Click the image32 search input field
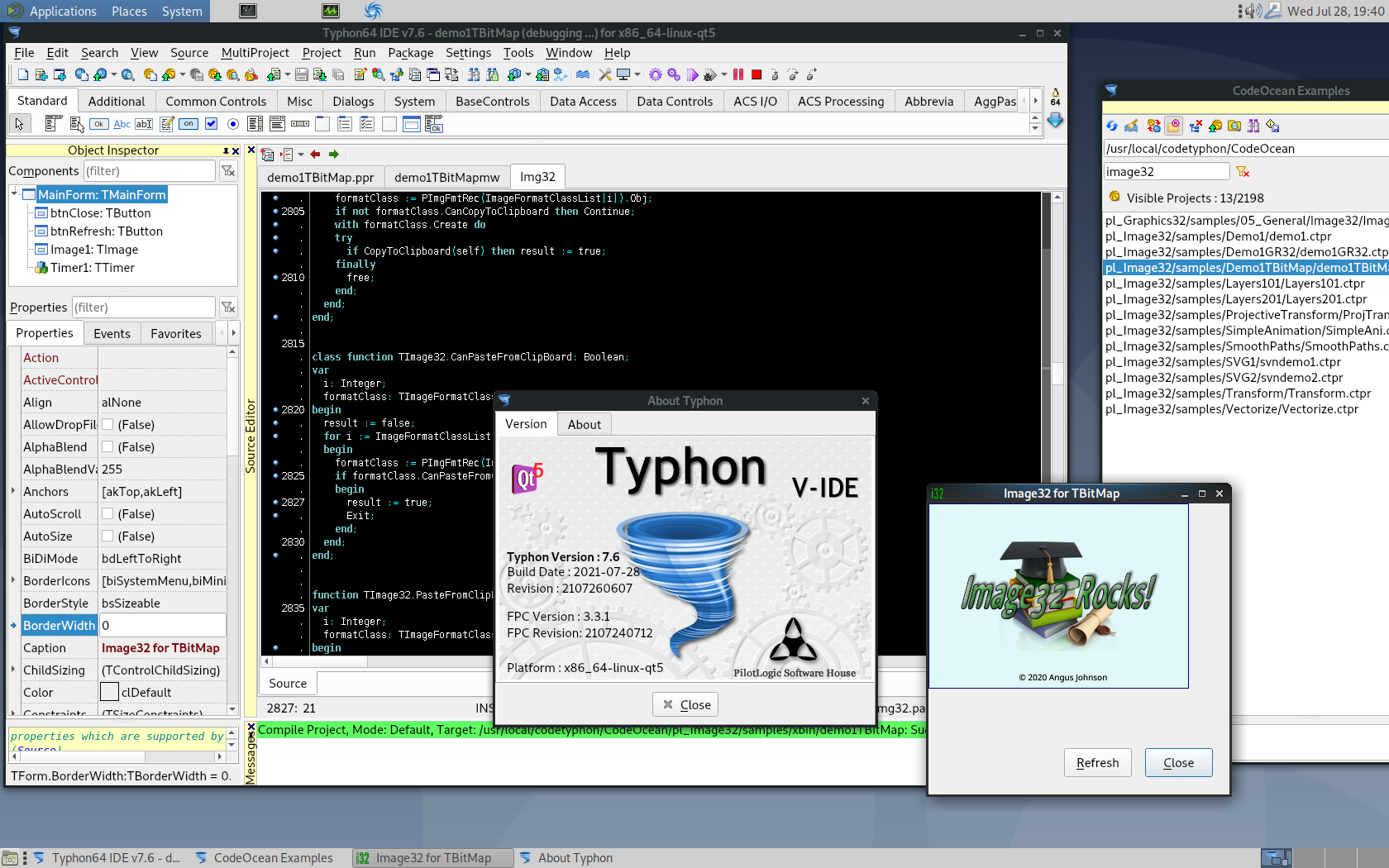 [x=1167, y=172]
